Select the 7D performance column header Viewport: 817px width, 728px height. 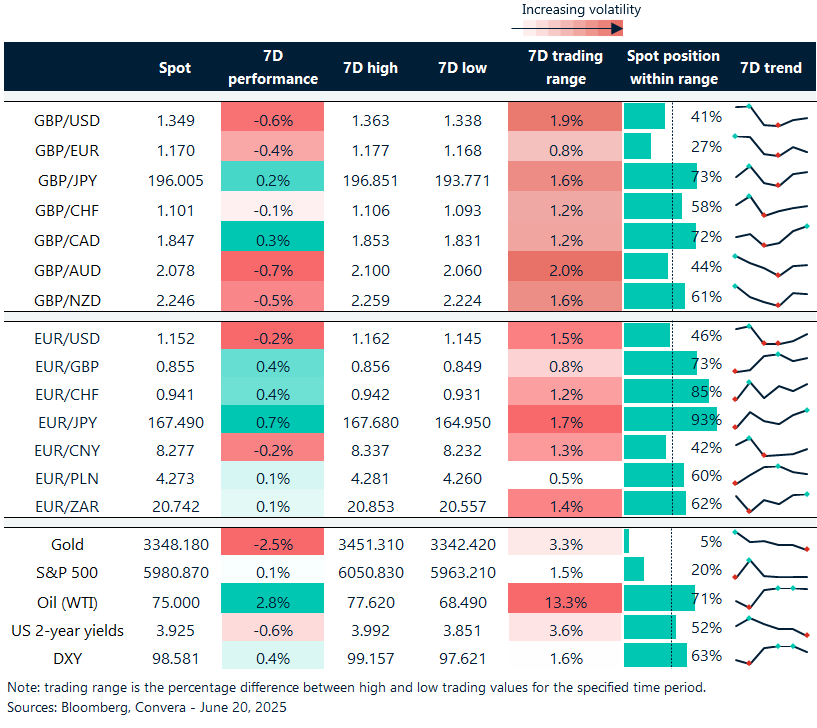tap(272, 67)
